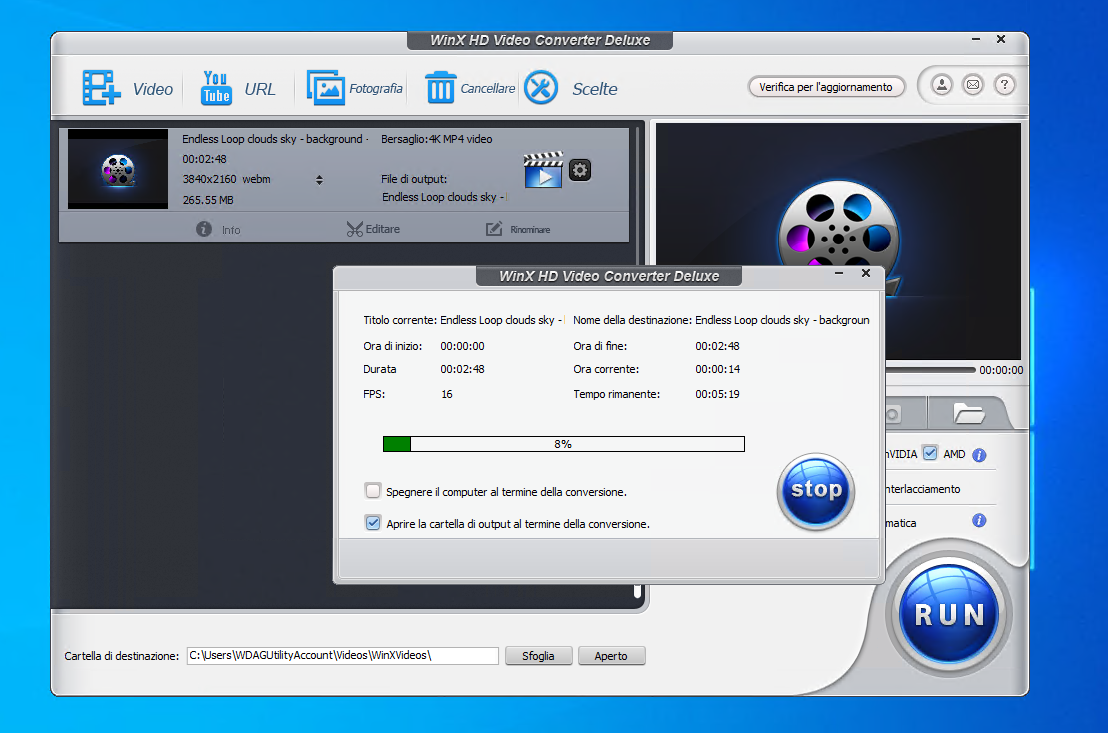Click the Cartella di destinazione path field

point(343,655)
